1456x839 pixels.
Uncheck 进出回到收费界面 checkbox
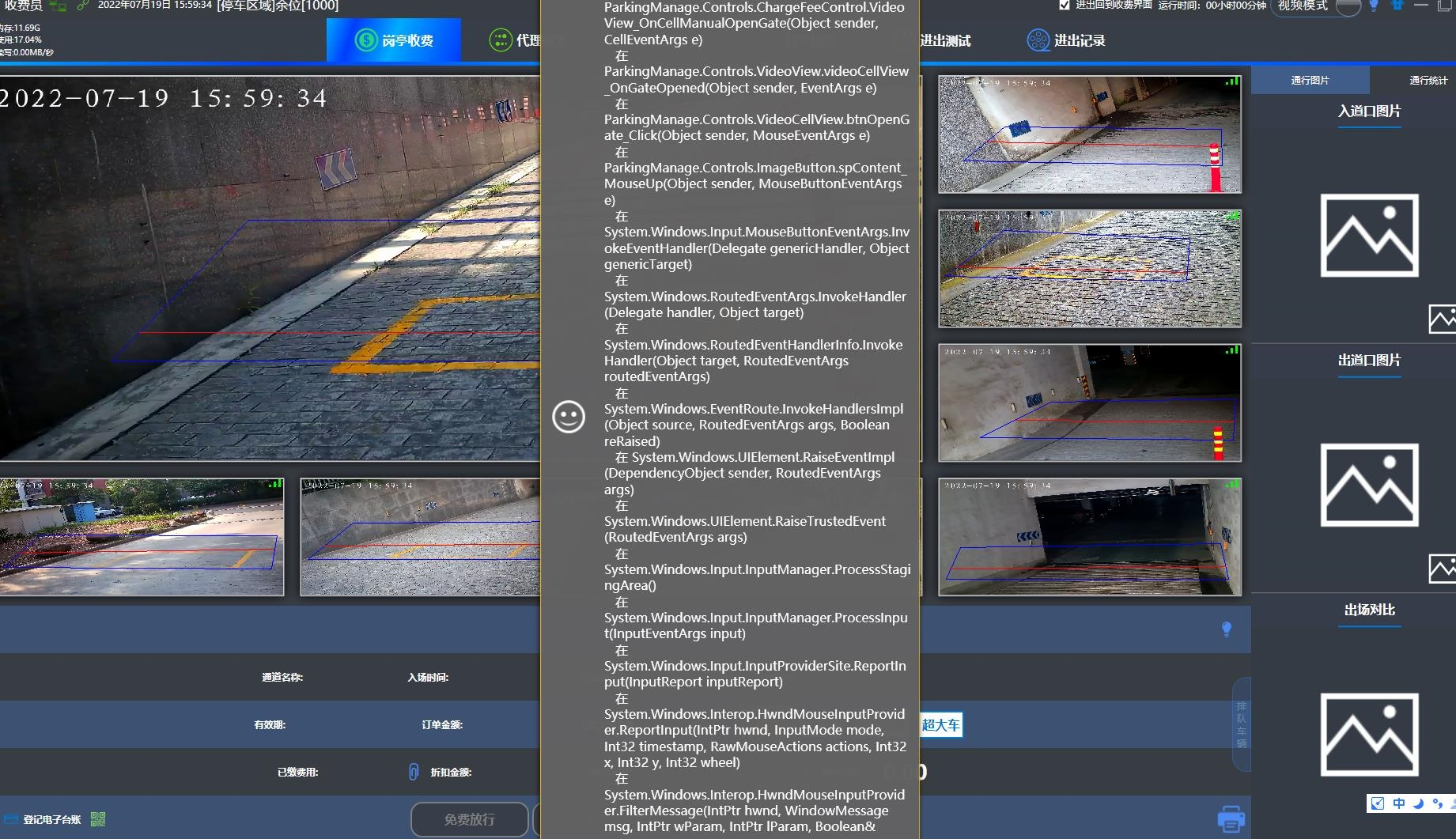[x=1065, y=5]
